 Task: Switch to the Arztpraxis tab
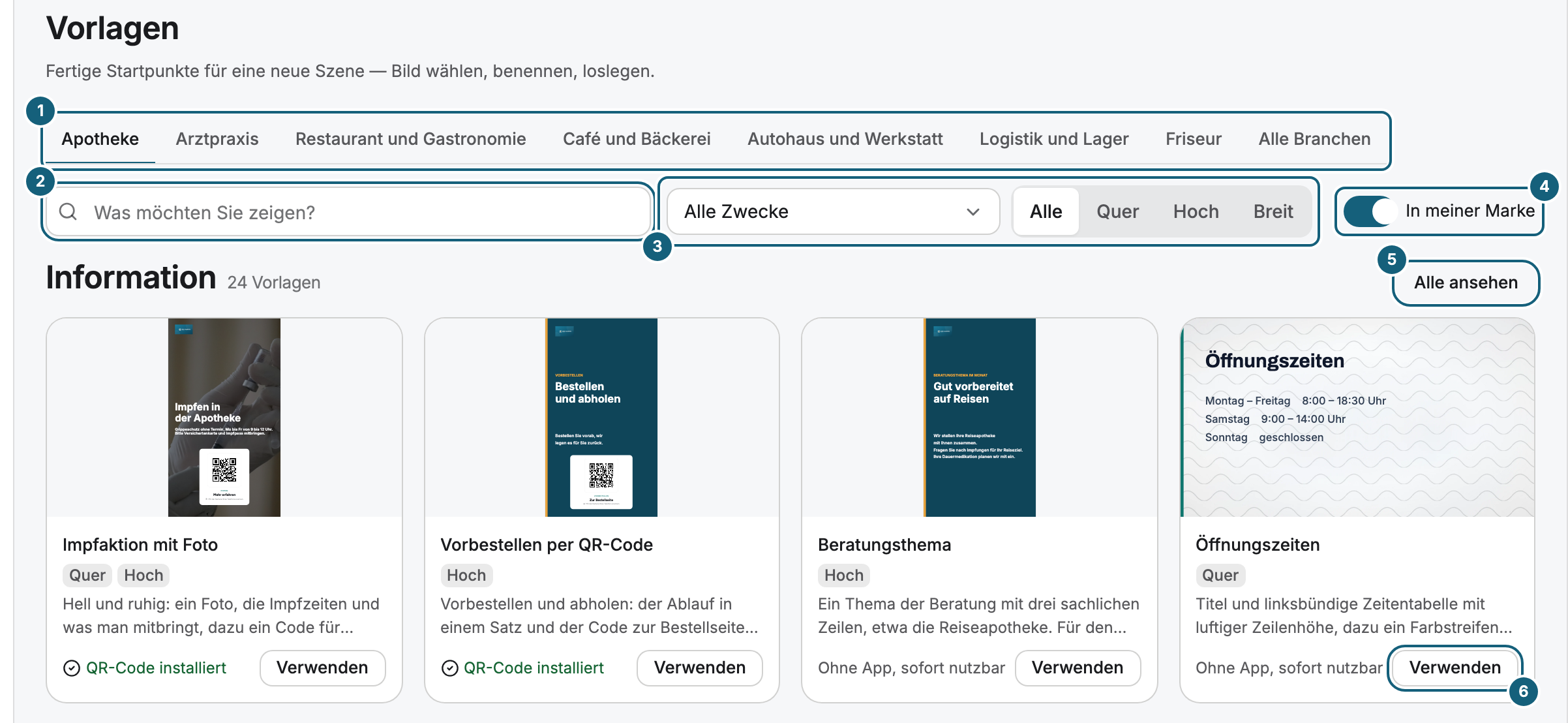point(217,139)
